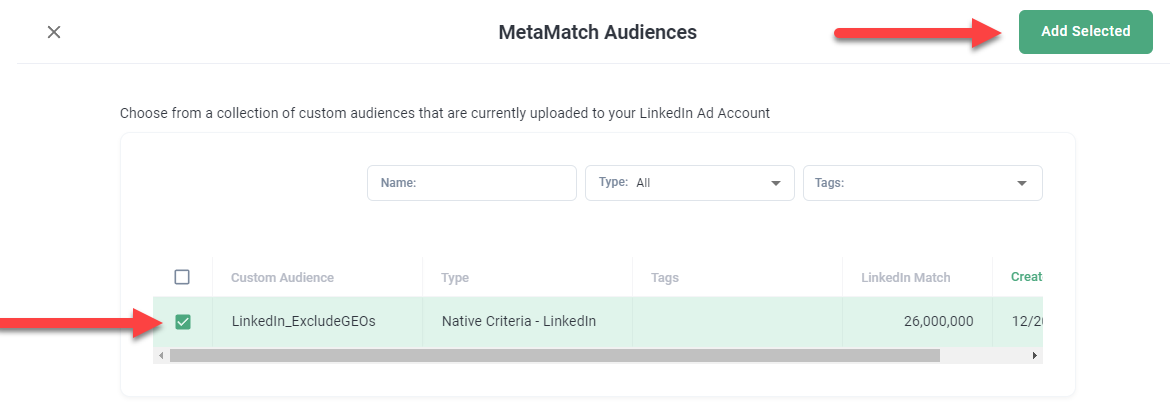
Task: Click the horizontal scrollbar thumb
Action: 555,355
